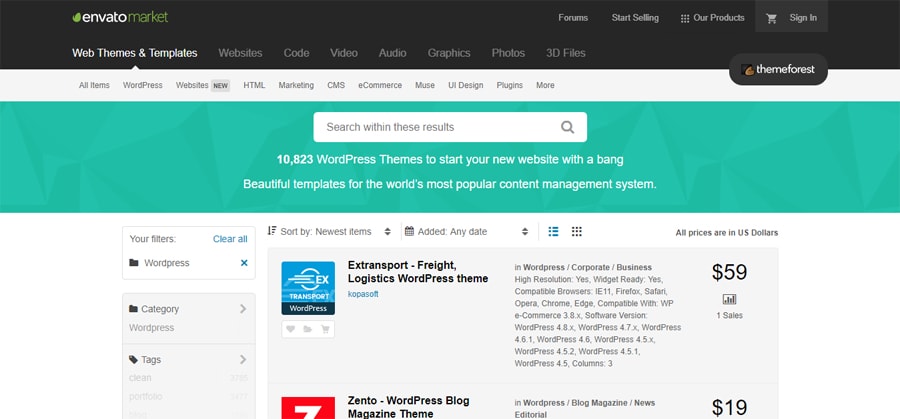Expand the Category filter chevron
Screen dimensions: 900x419
[x=243, y=309]
